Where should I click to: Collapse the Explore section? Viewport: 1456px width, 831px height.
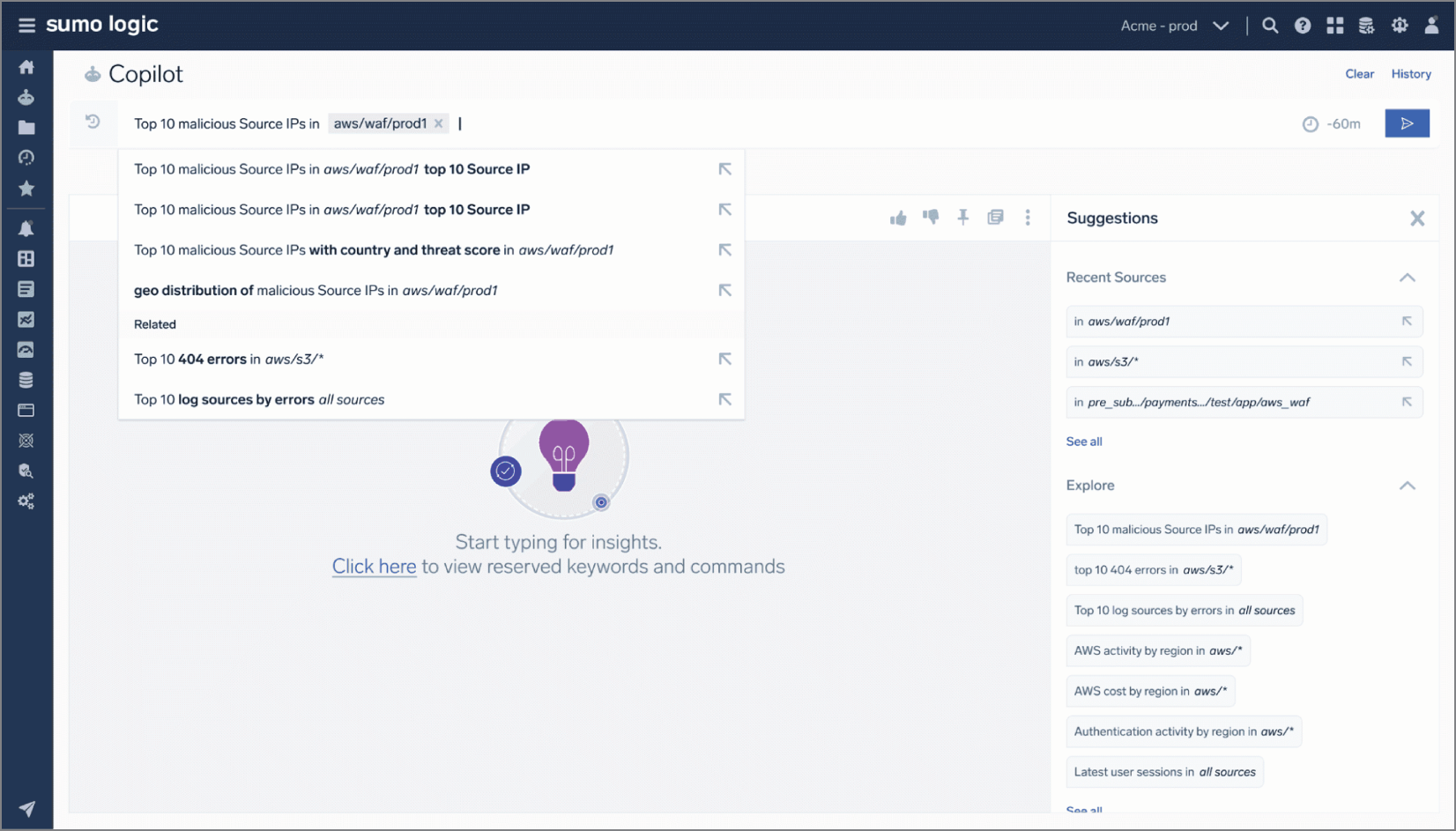pos(1408,486)
